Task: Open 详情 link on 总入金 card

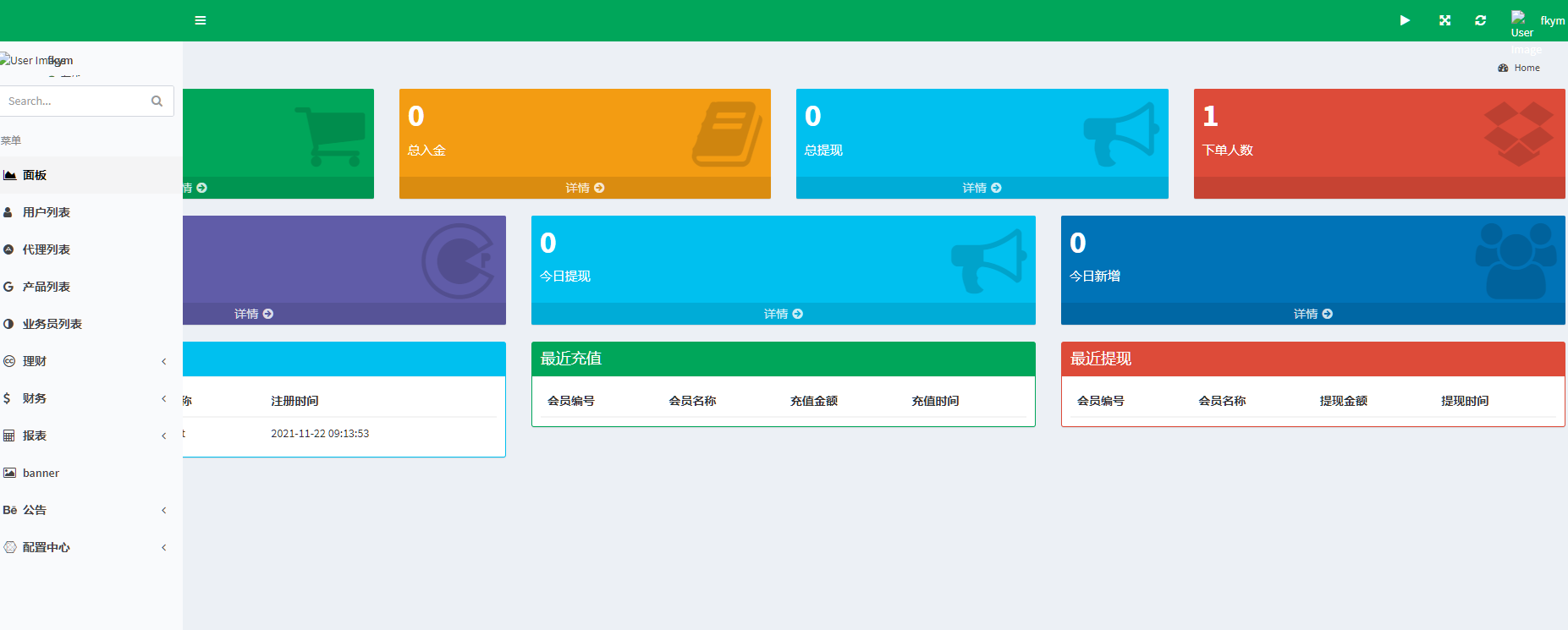Action: 585,188
